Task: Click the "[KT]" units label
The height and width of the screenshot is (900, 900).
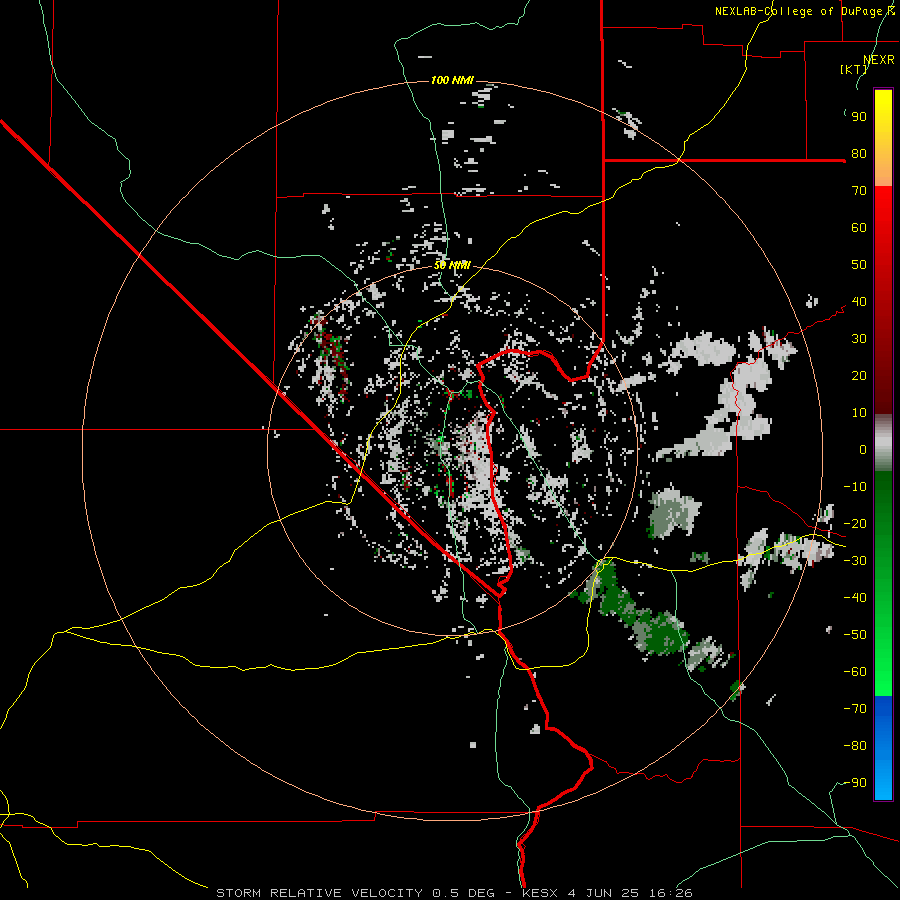Action: coord(854,69)
